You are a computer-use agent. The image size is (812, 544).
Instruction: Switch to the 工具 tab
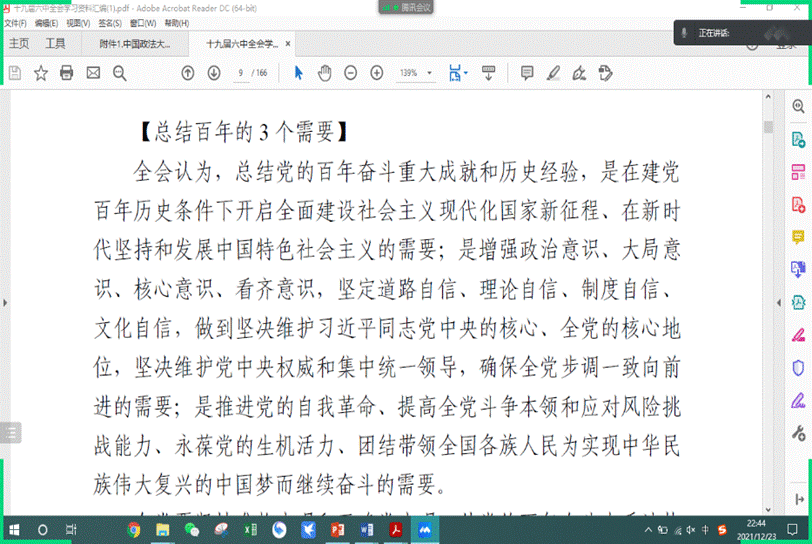55,44
